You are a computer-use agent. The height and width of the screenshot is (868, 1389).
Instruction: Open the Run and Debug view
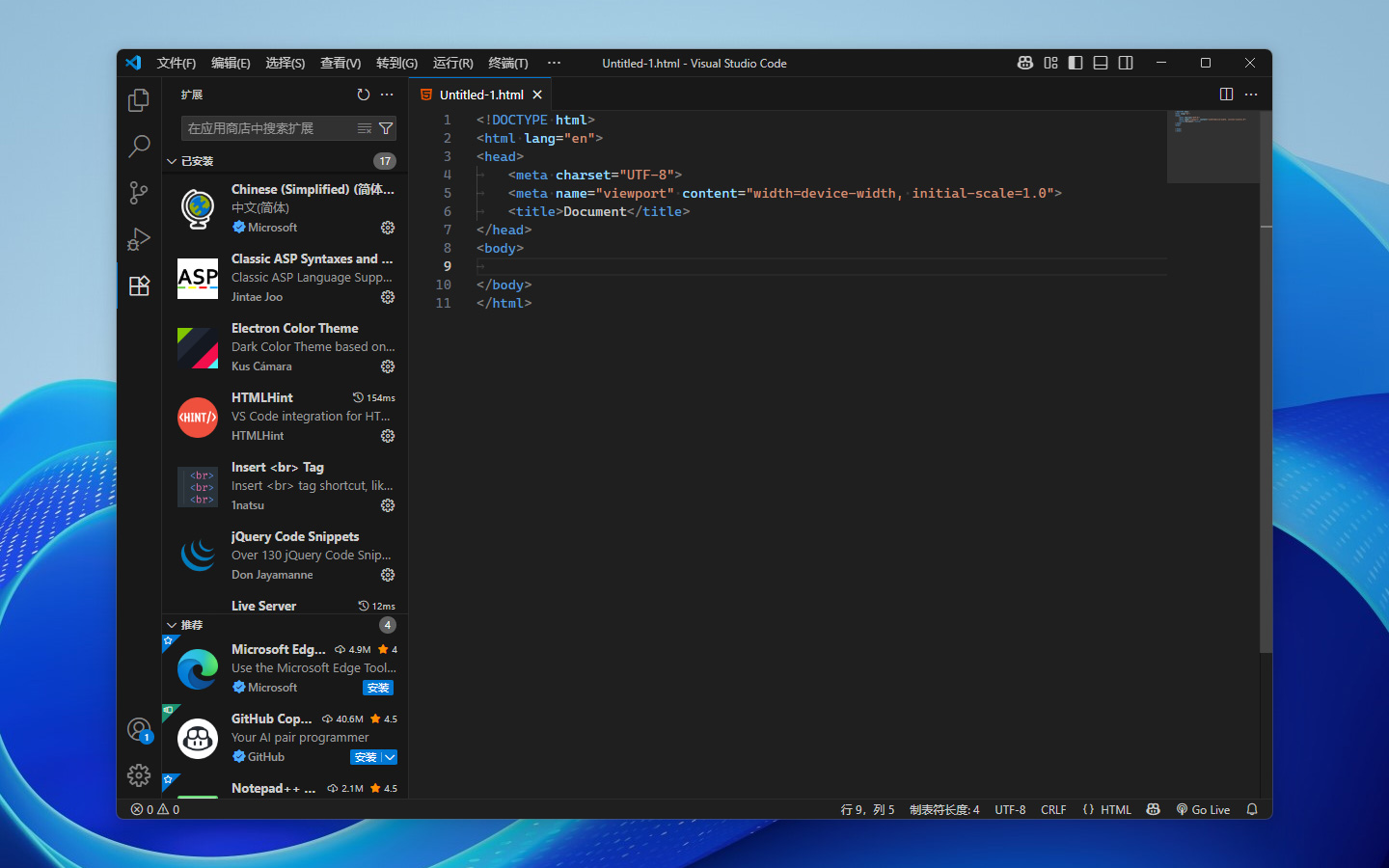(x=139, y=239)
